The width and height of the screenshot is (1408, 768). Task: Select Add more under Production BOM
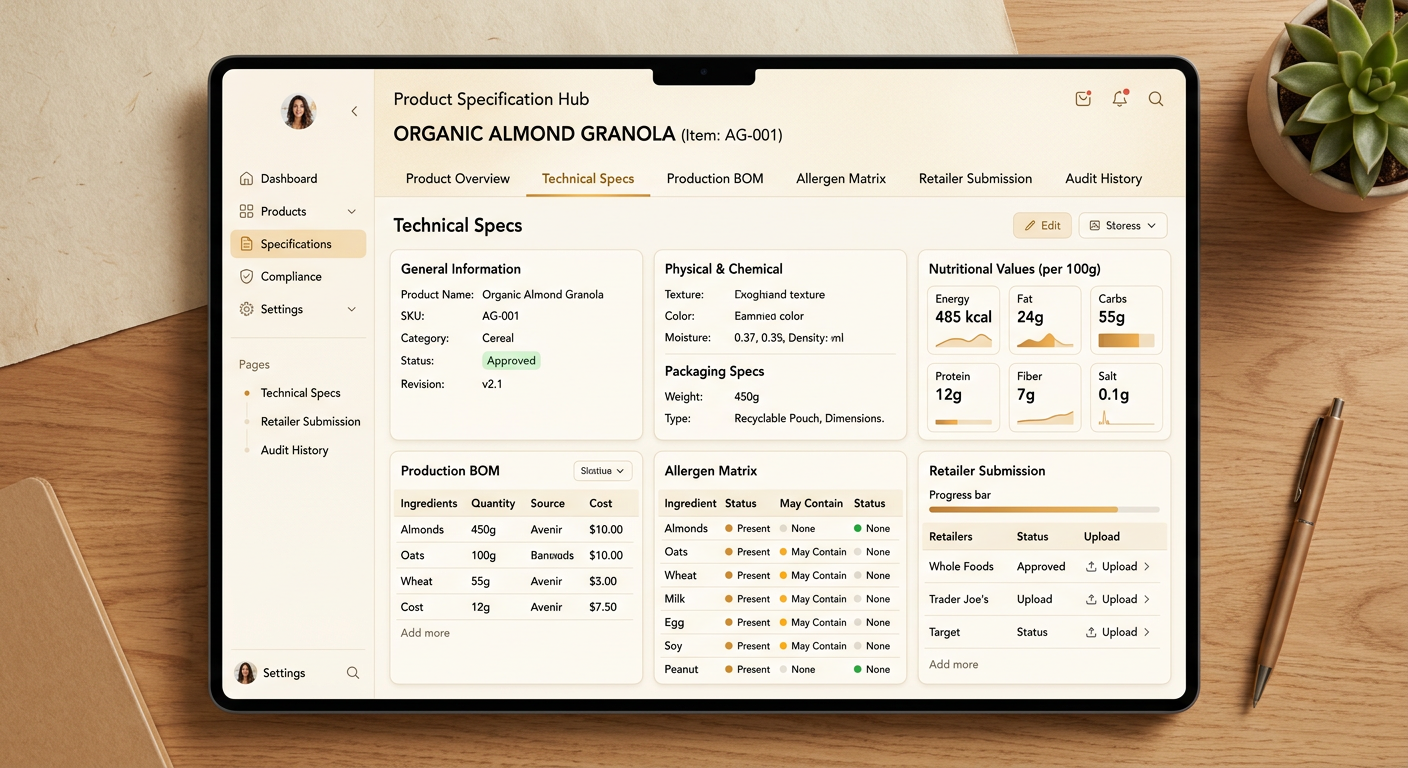coord(424,633)
